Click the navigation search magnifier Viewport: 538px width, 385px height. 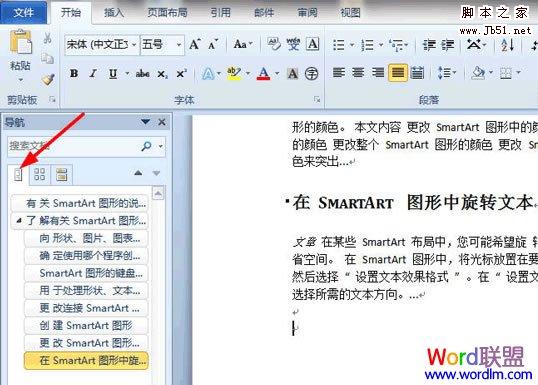click(x=147, y=146)
